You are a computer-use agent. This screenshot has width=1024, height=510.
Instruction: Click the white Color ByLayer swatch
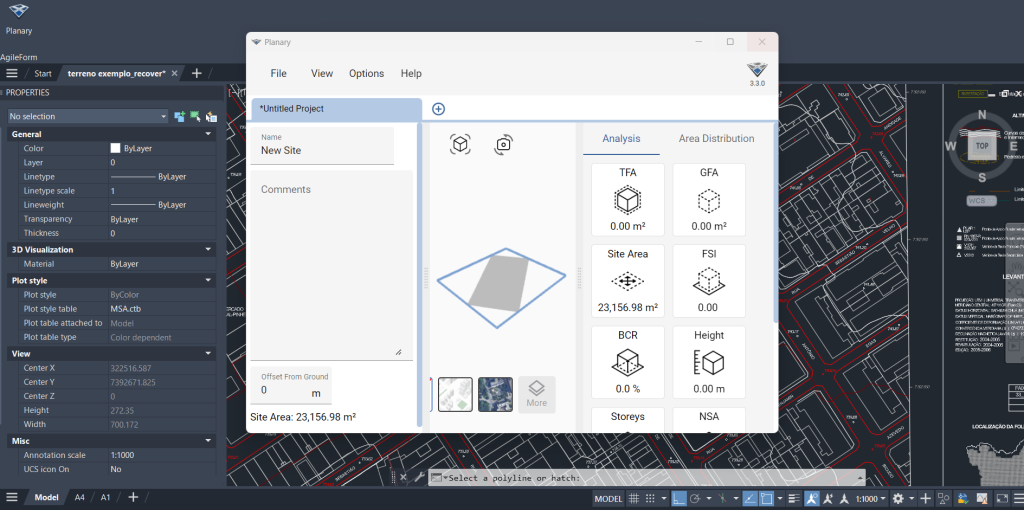(116, 148)
